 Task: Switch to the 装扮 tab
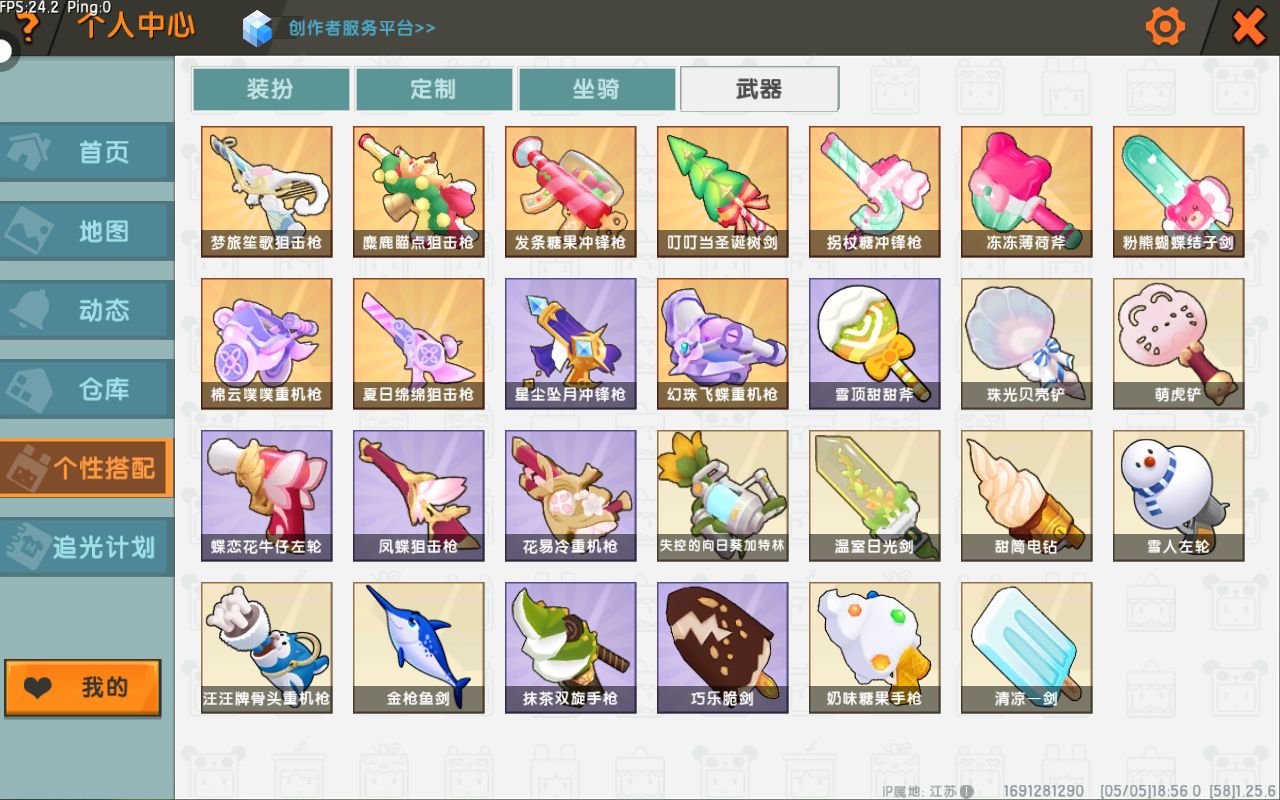click(271, 89)
